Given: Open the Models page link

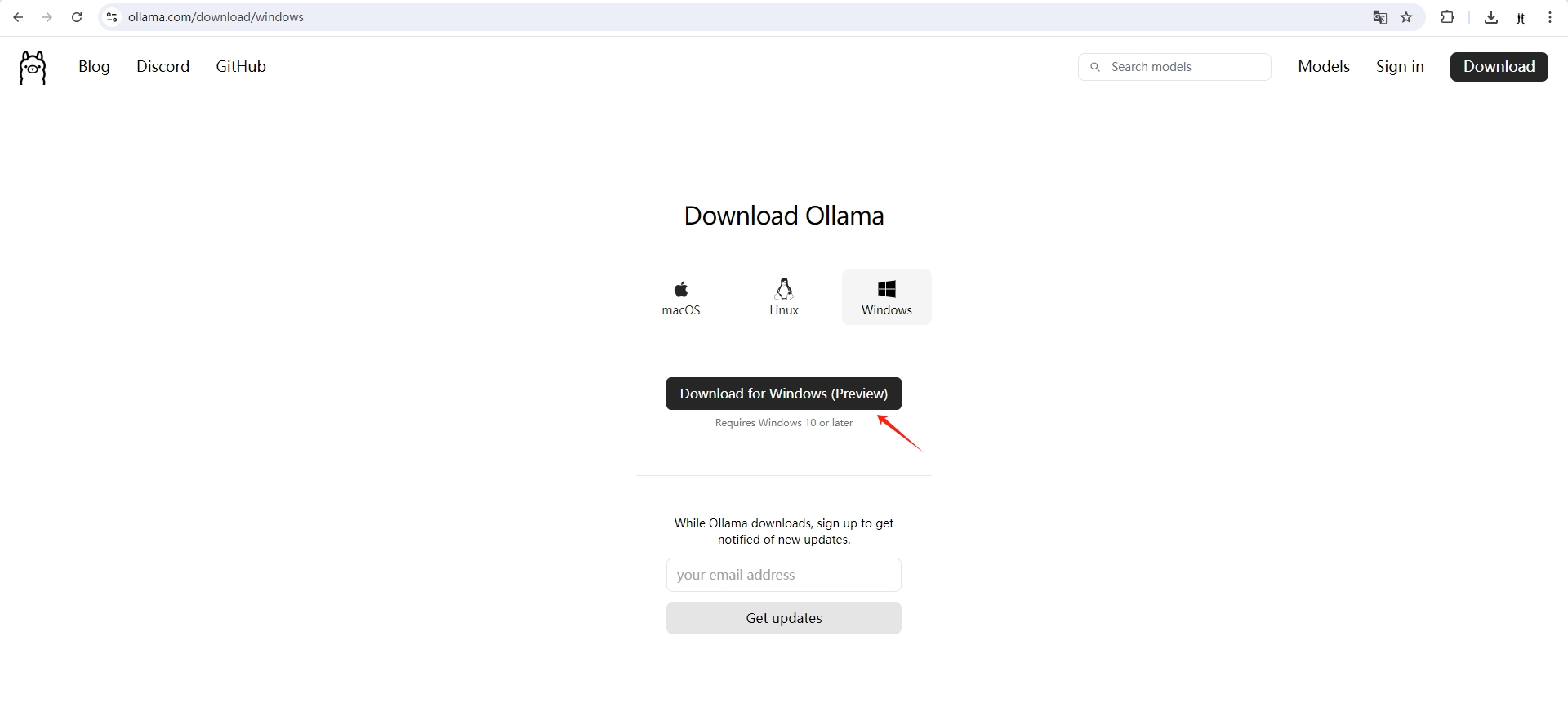Looking at the screenshot, I should click(1324, 67).
